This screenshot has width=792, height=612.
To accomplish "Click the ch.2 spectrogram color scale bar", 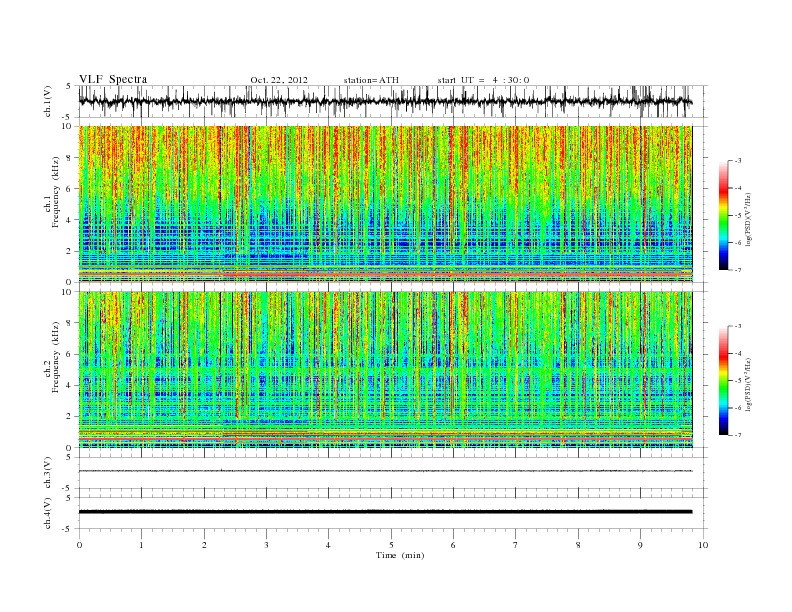I will (723, 380).
